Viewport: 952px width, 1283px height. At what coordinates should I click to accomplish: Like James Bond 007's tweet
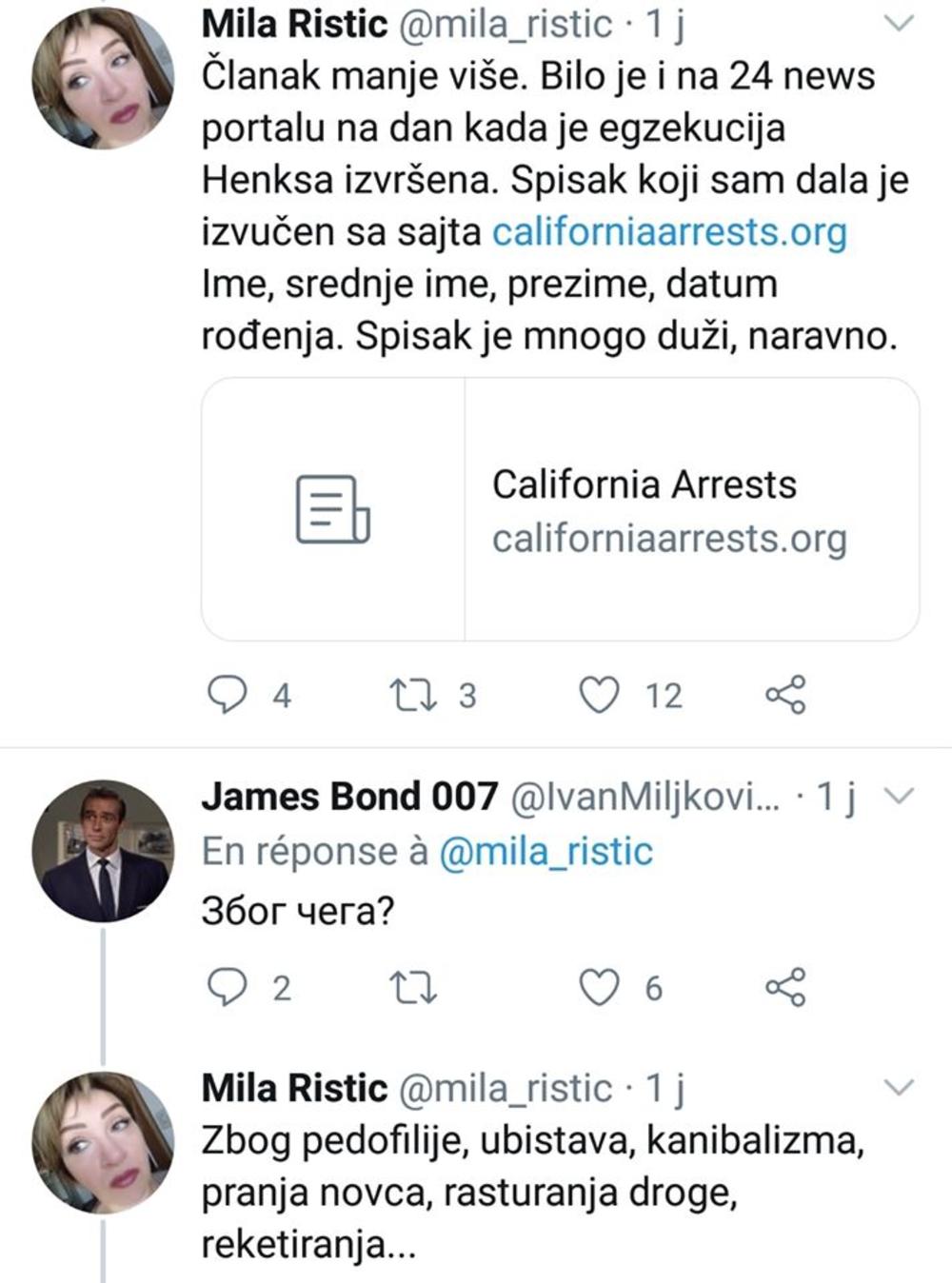600,988
